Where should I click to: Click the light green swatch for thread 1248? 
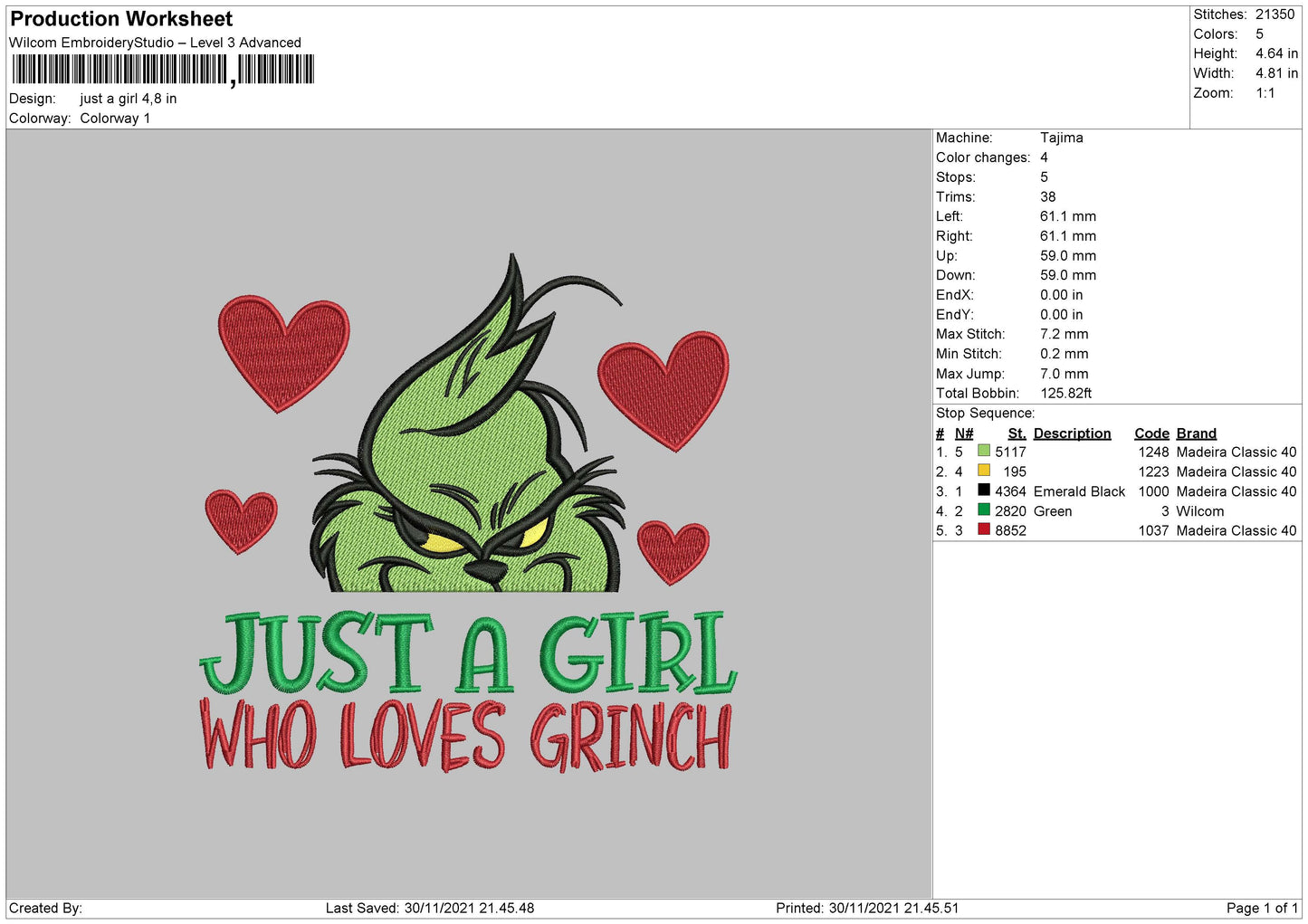coord(984,451)
